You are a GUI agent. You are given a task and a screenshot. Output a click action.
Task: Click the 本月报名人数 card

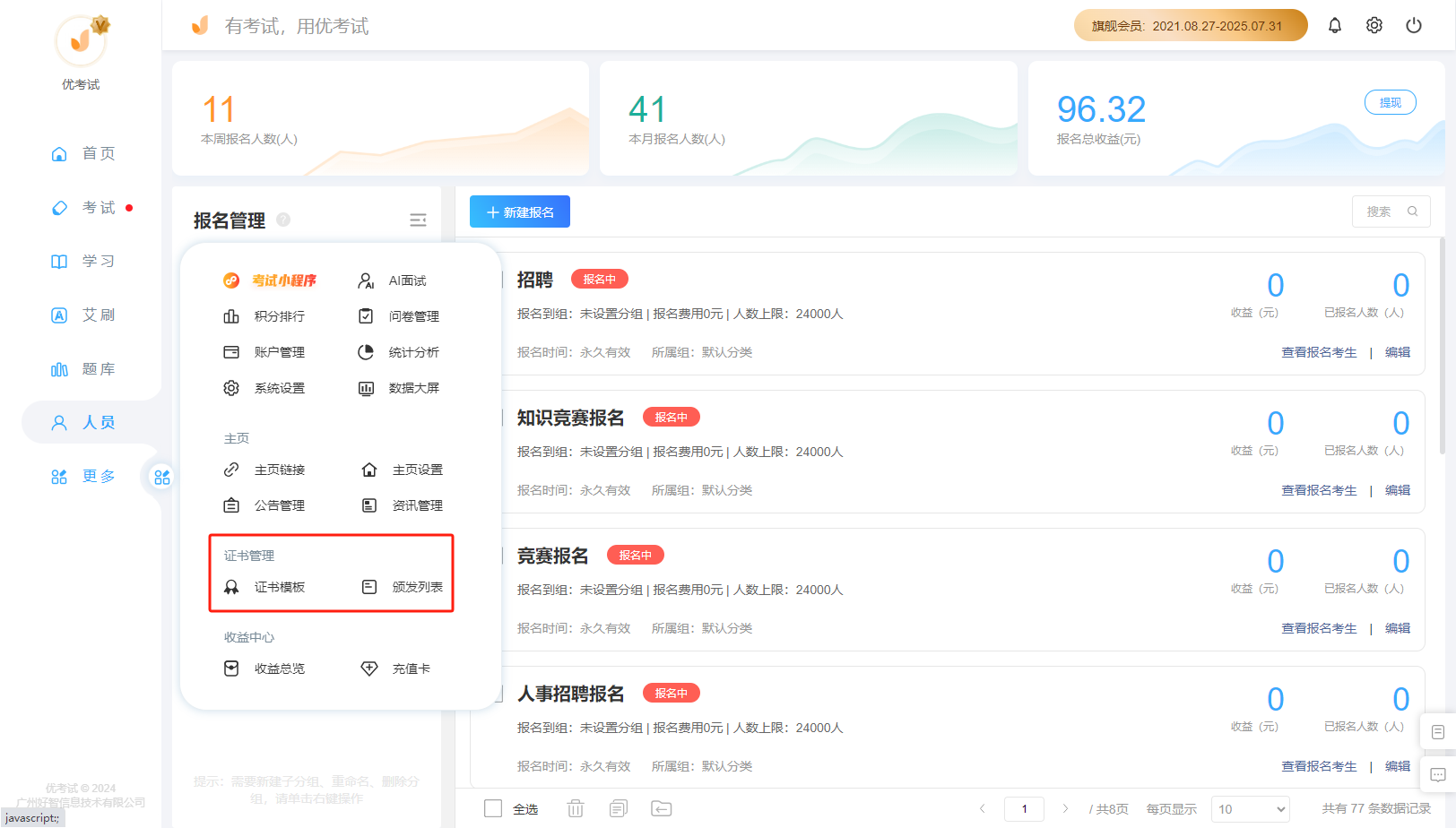click(x=809, y=118)
